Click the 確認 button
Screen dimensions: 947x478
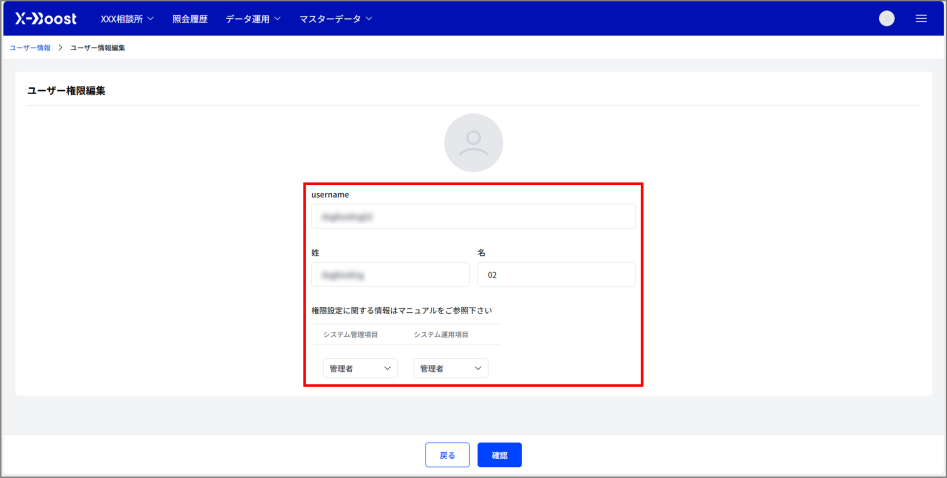coord(499,455)
